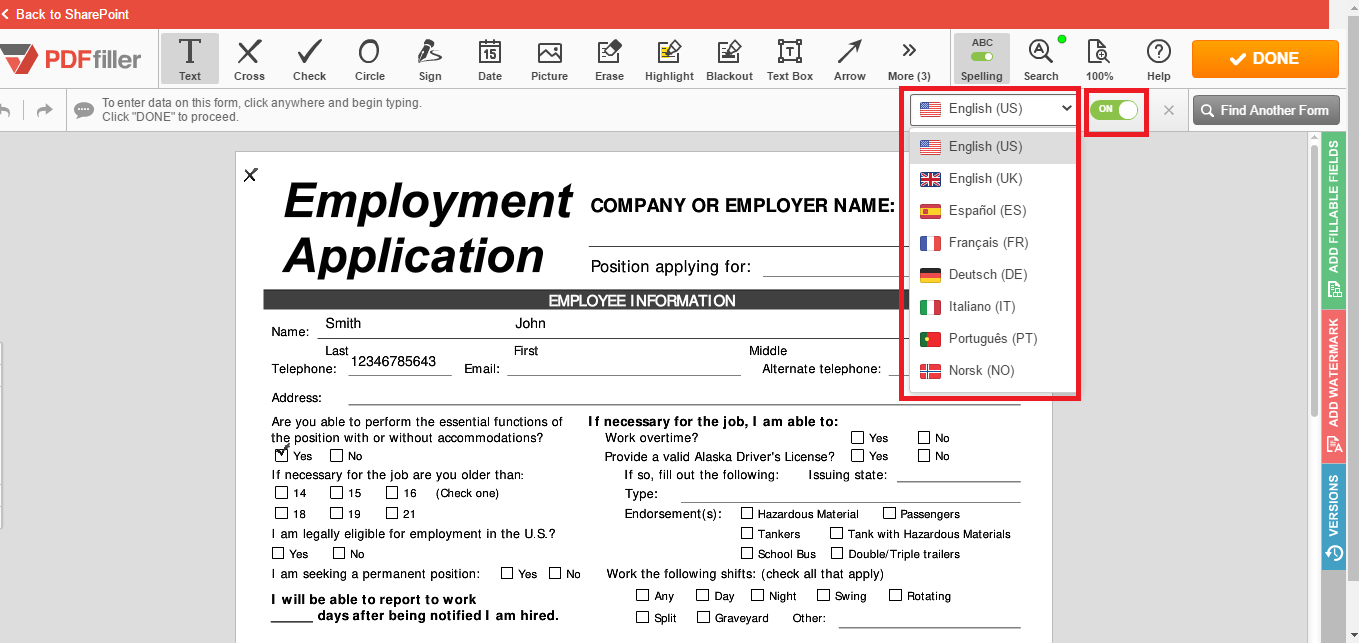This screenshot has width=1359, height=643.
Task: Check Yes for permanent position
Action: pyautogui.click(x=507, y=573)
